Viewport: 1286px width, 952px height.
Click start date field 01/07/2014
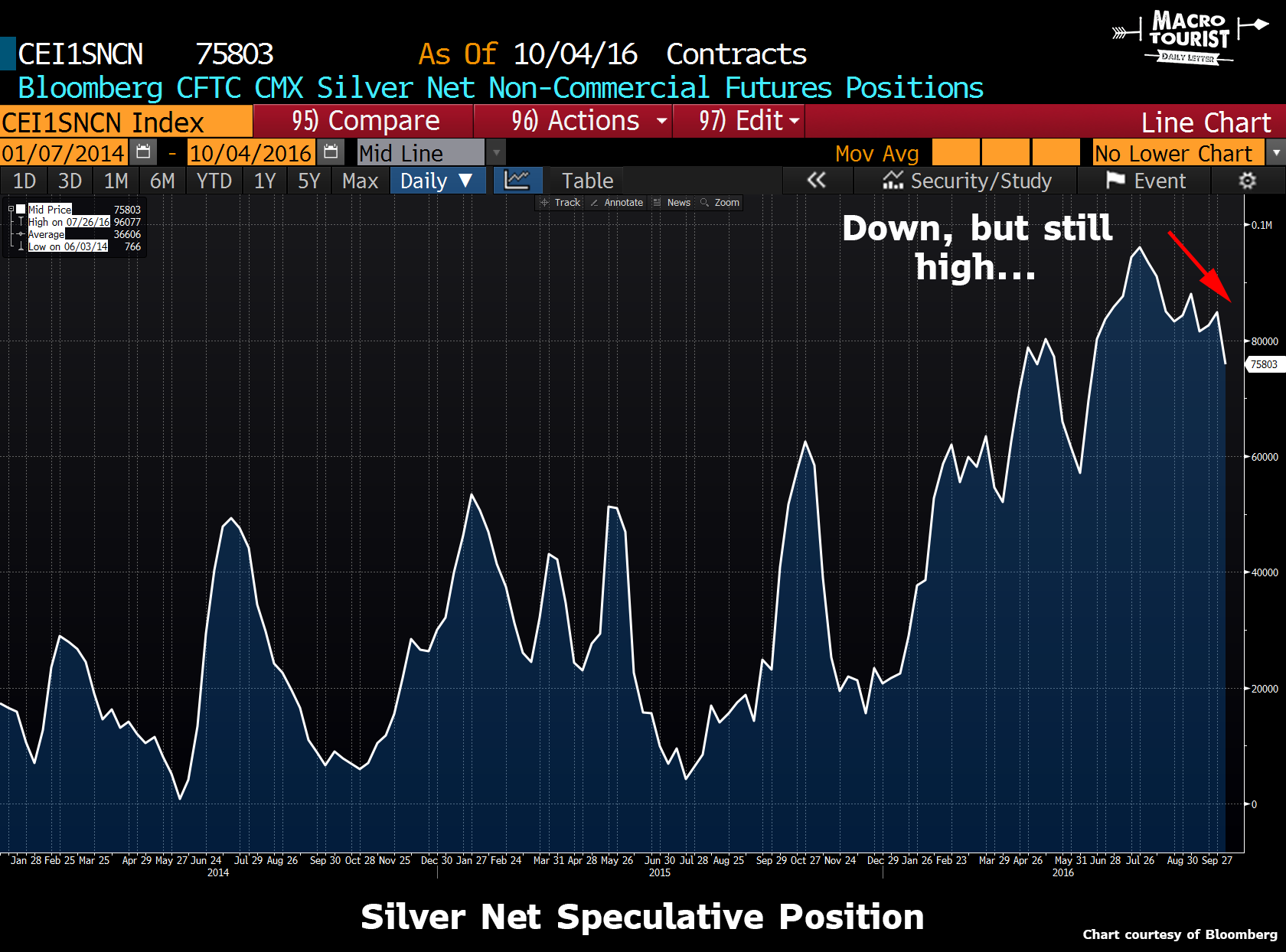[64, 152]
